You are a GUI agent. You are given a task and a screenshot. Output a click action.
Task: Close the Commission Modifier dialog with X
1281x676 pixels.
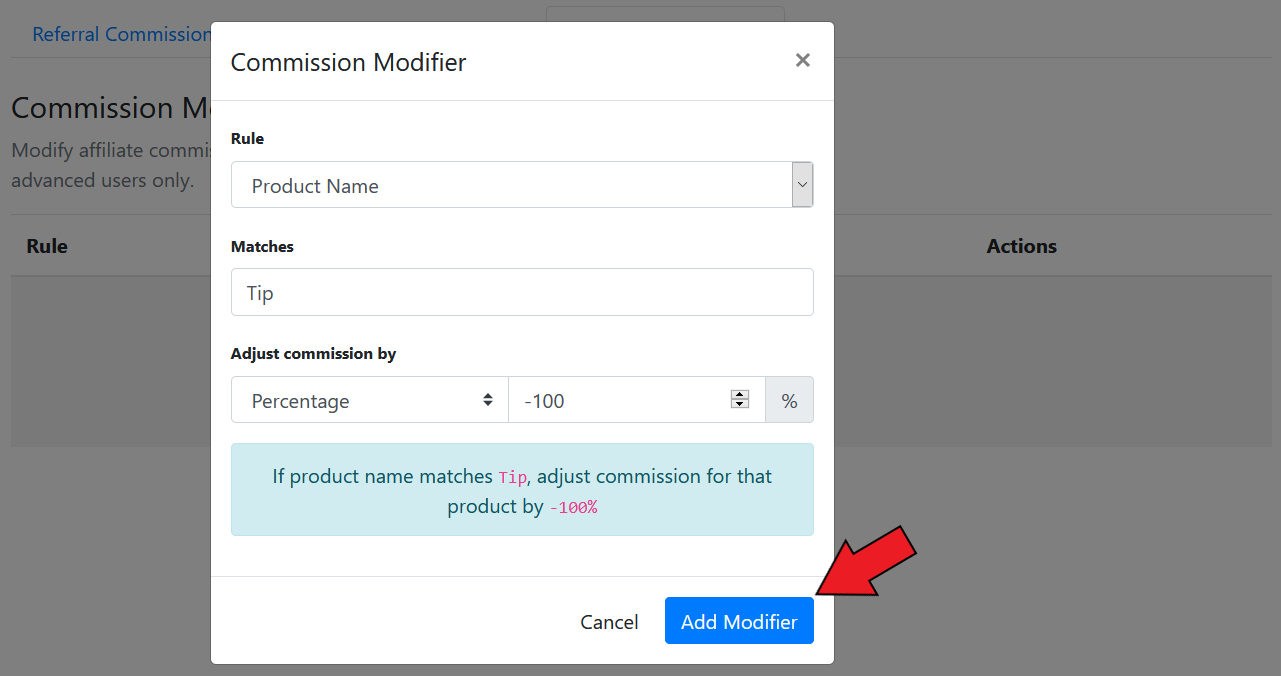(802, 60)
